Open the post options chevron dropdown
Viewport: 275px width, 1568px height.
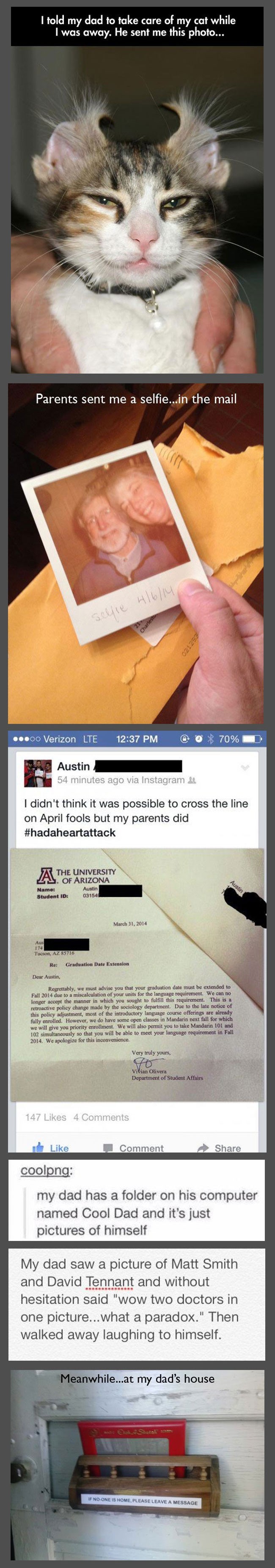pos(245,767)
